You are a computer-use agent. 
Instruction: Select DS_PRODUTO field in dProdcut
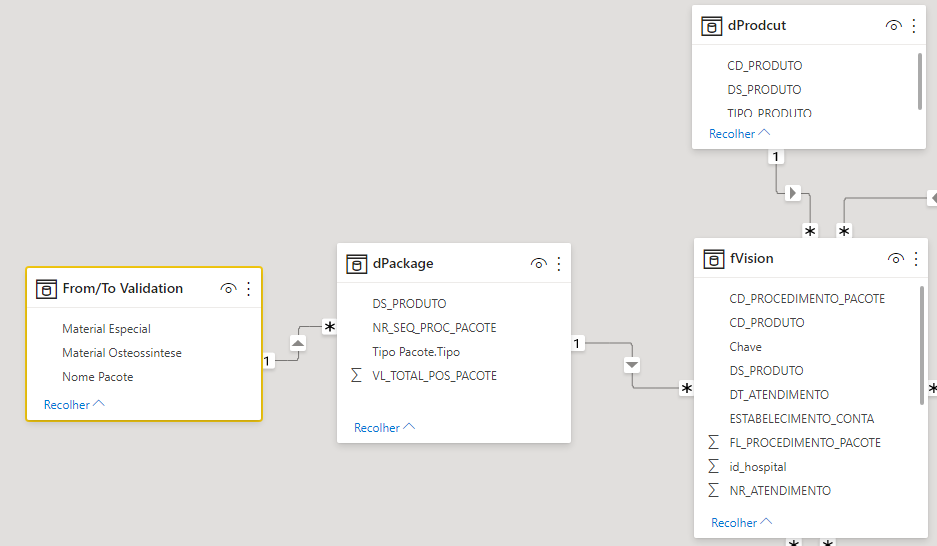(x=764, y=90)
